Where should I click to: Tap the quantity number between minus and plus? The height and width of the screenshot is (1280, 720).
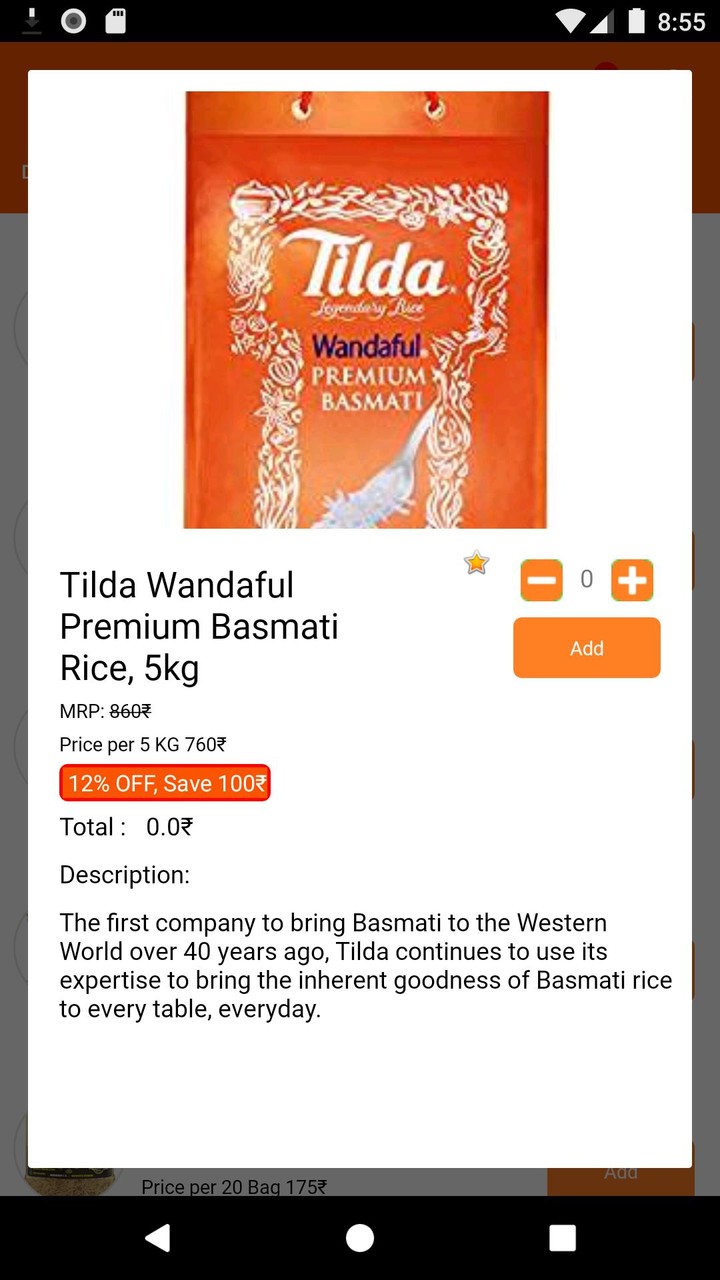click(587, 579)
